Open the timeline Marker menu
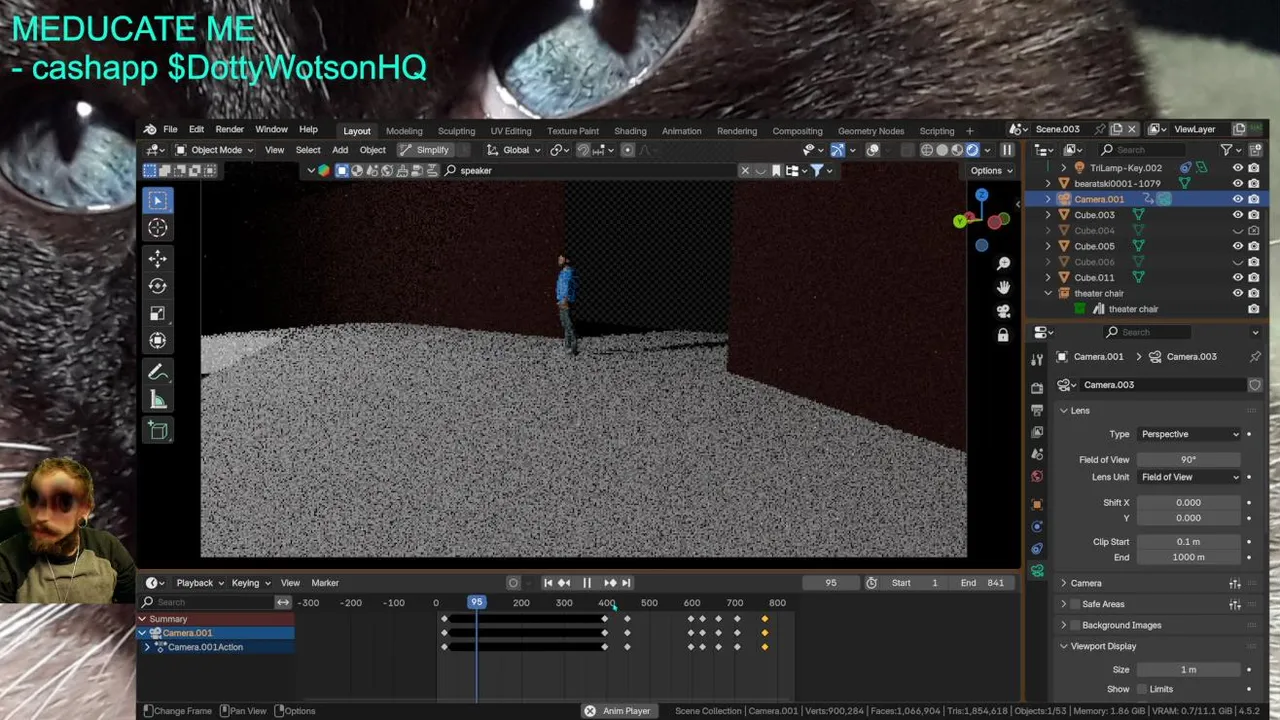 coord(325,583)
